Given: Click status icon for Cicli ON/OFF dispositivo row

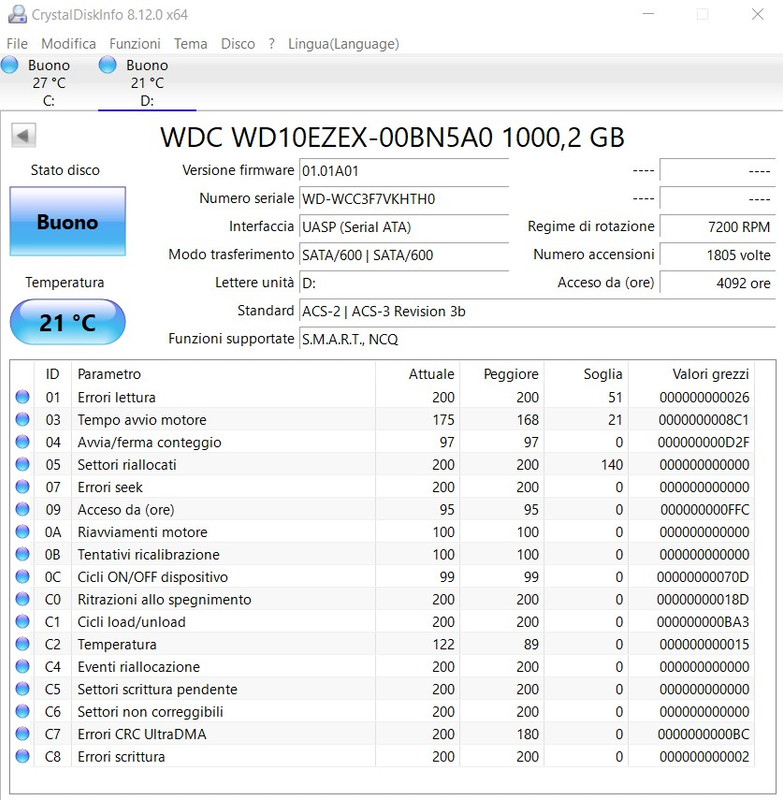Looking at the screenshot, I should coord(22,577).
